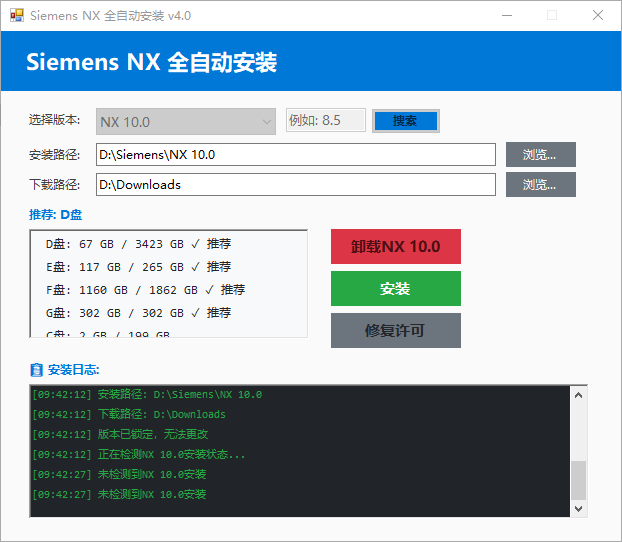Click the log line 正在检测NX 10.0安装状态...
Screen dimensions: 622x542
[138, 454]
